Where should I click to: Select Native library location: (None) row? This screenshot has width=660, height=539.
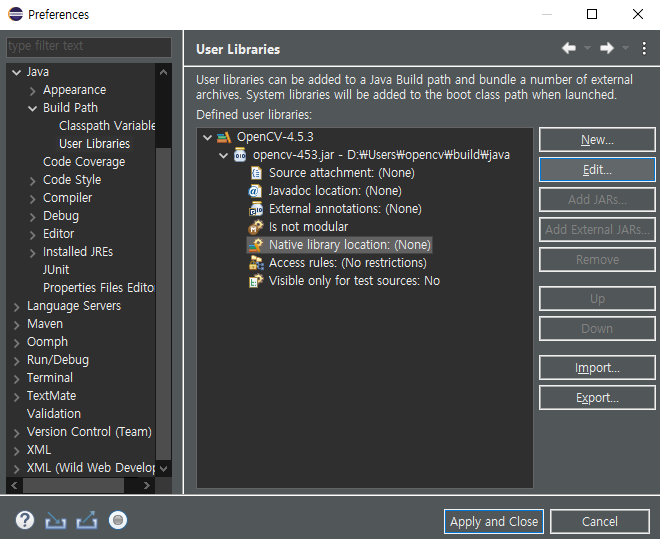(339, 245)
